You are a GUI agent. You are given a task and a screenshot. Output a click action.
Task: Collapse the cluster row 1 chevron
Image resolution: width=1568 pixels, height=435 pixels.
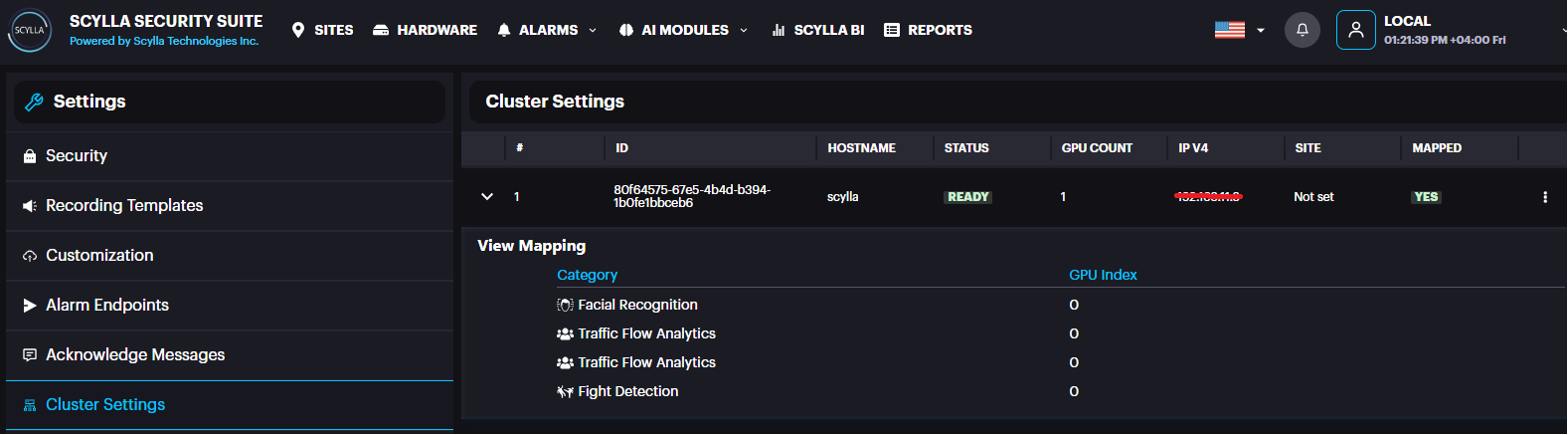click(x=487, y=197)
